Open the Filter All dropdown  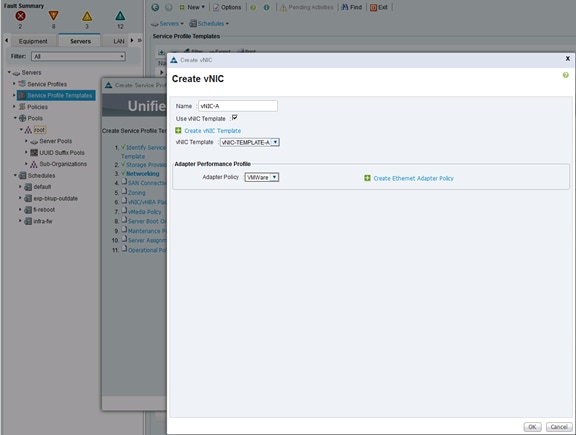[78, 56]
